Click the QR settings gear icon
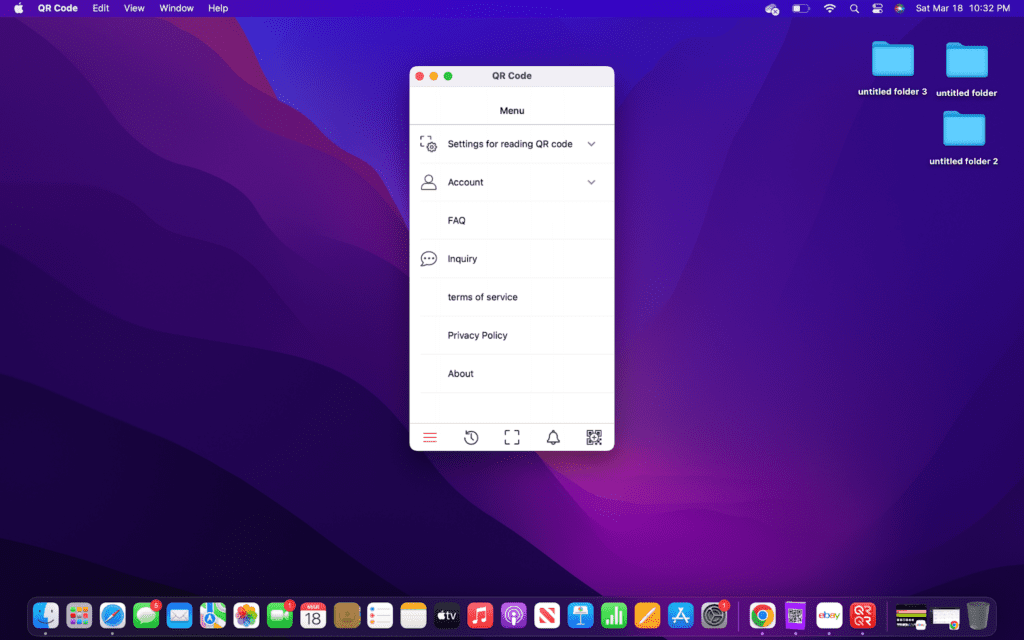The width and height of the screenshot is (1024, 640). 428,143
